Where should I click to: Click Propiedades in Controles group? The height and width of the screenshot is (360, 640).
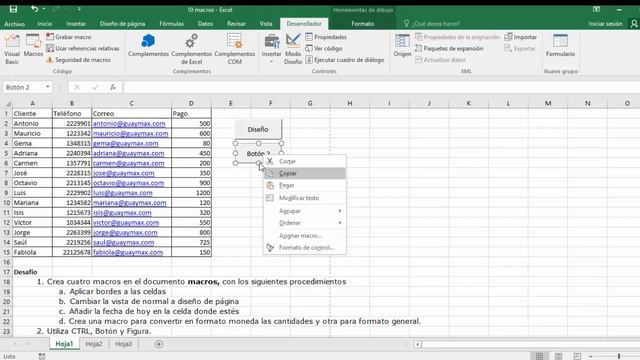point(326,37)
